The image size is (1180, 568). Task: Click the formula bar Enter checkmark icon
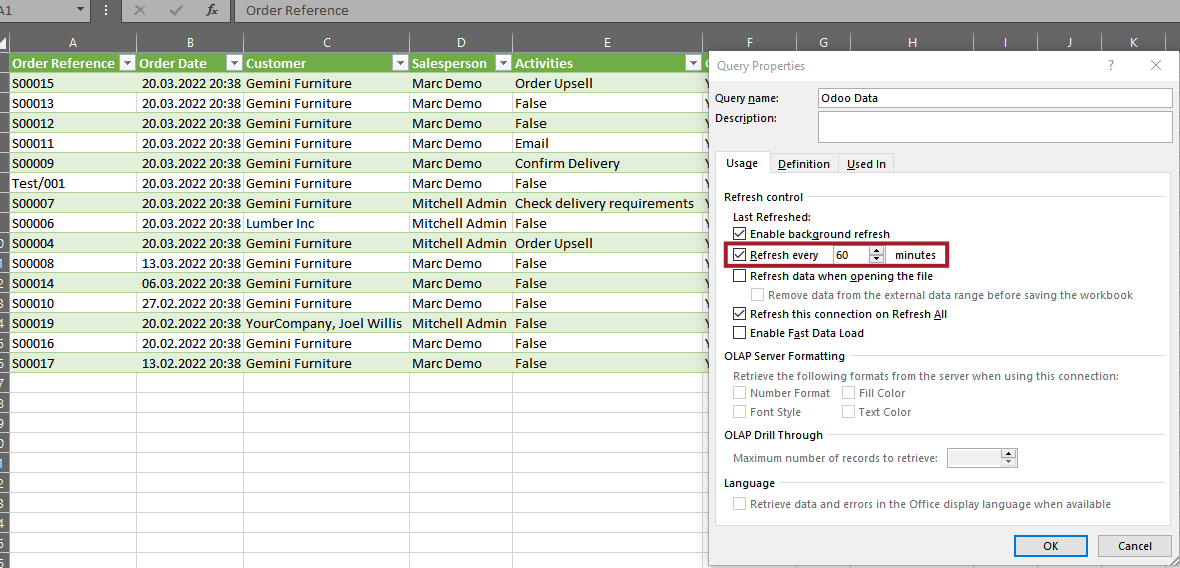click(x=176, y=10)
